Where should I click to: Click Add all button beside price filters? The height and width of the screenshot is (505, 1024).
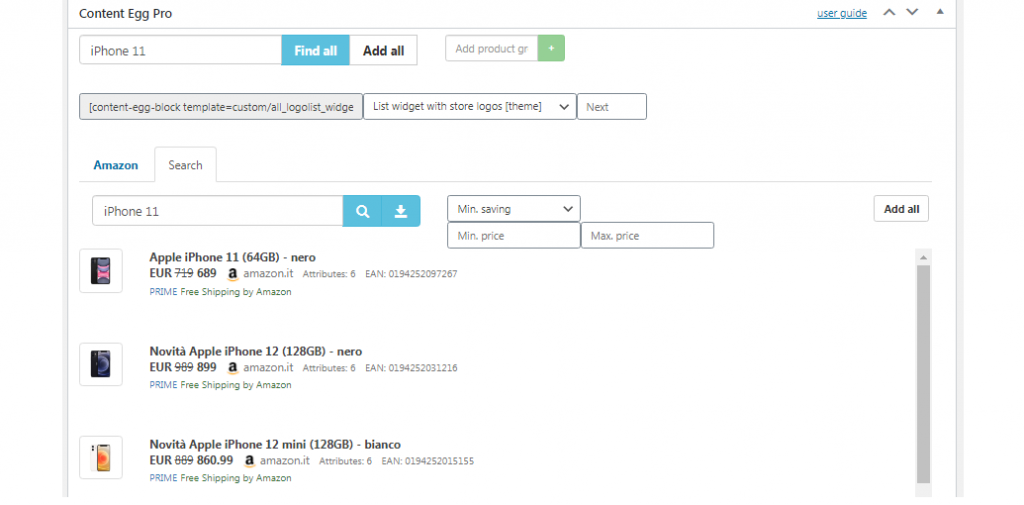tap(901, 209)
